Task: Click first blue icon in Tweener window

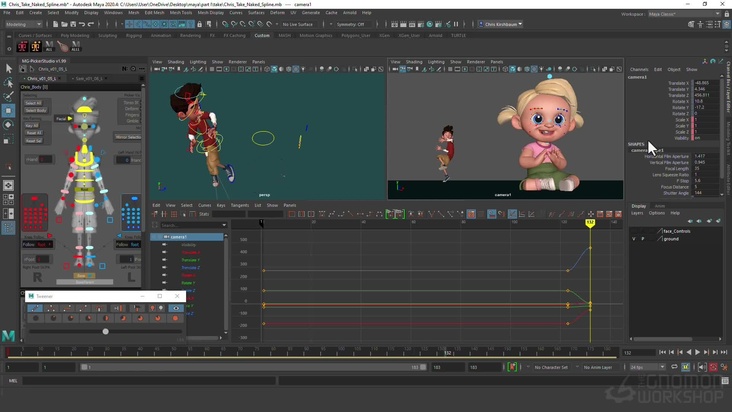Action: [35, 308]
